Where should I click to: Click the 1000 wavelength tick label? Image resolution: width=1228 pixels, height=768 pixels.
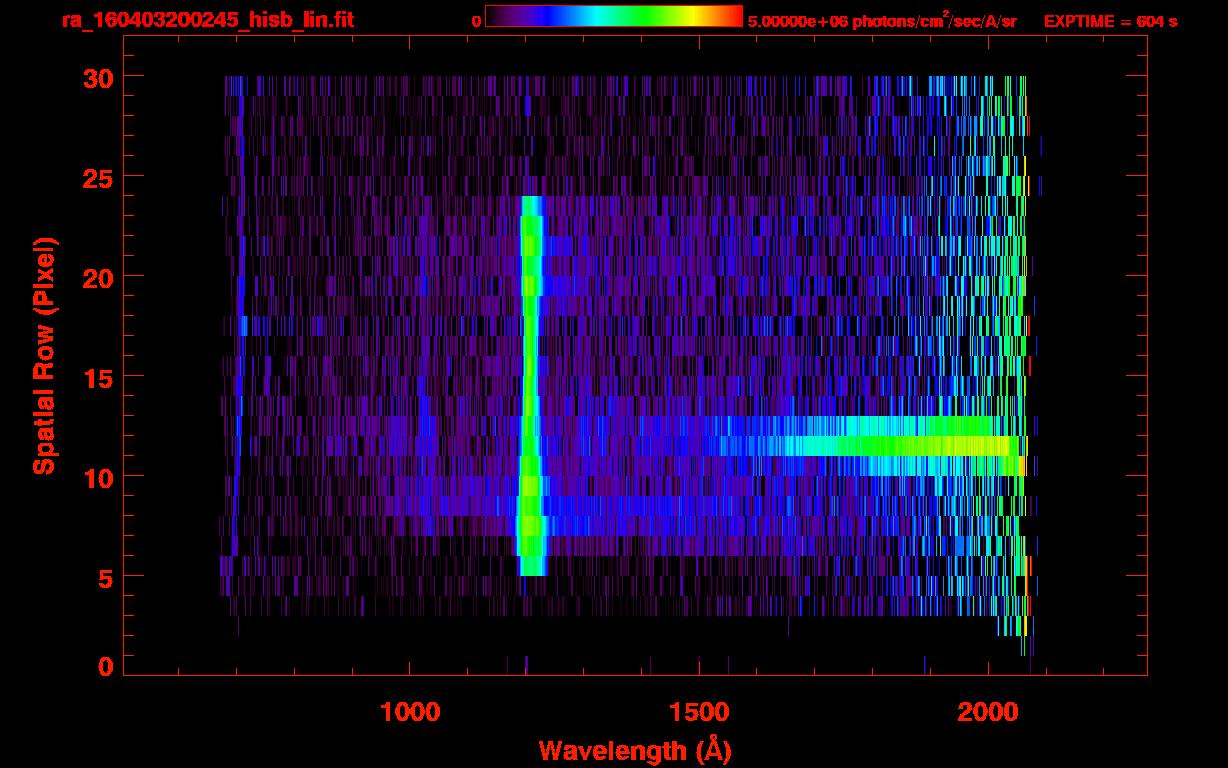(410, 711)
